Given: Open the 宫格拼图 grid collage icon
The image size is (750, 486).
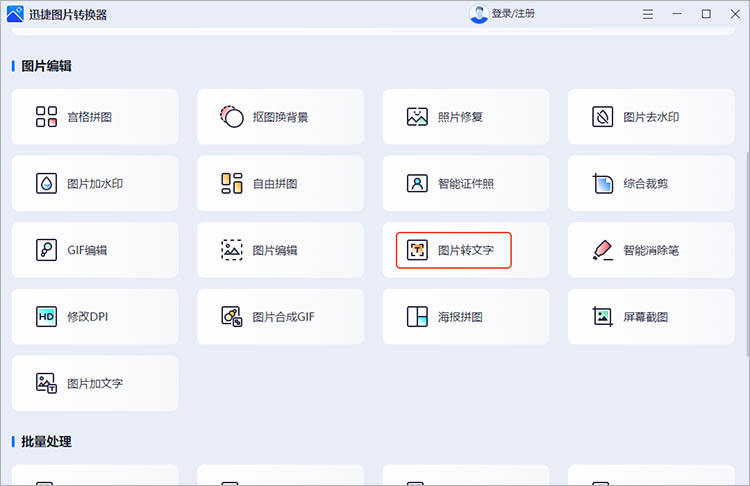Looking at the screenshot, I should coord(46,117).
